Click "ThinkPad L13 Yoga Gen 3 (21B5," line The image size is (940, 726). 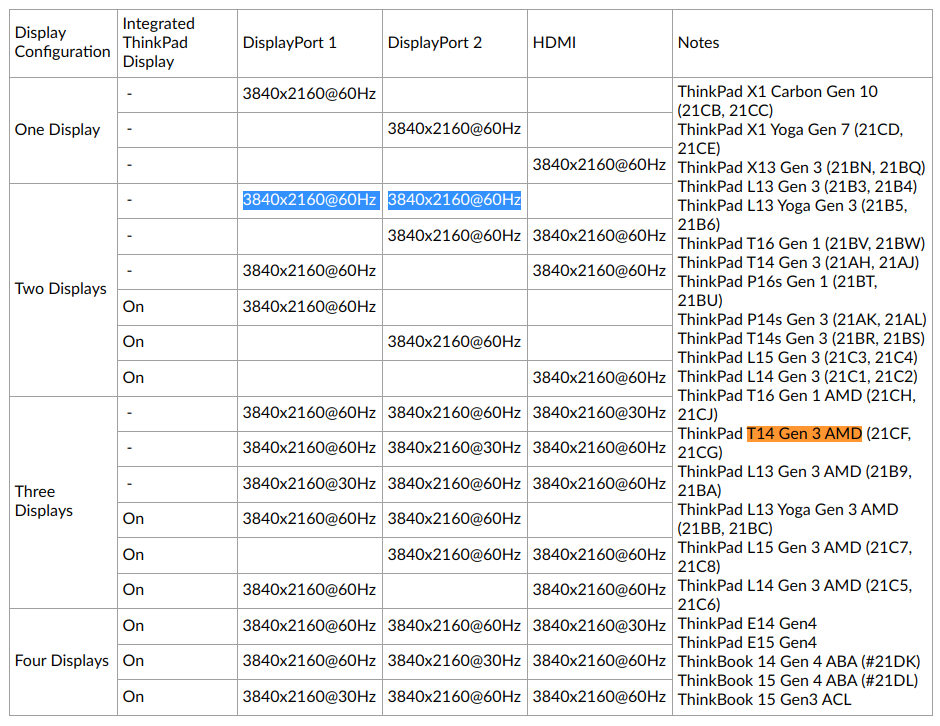click(793, 206)
